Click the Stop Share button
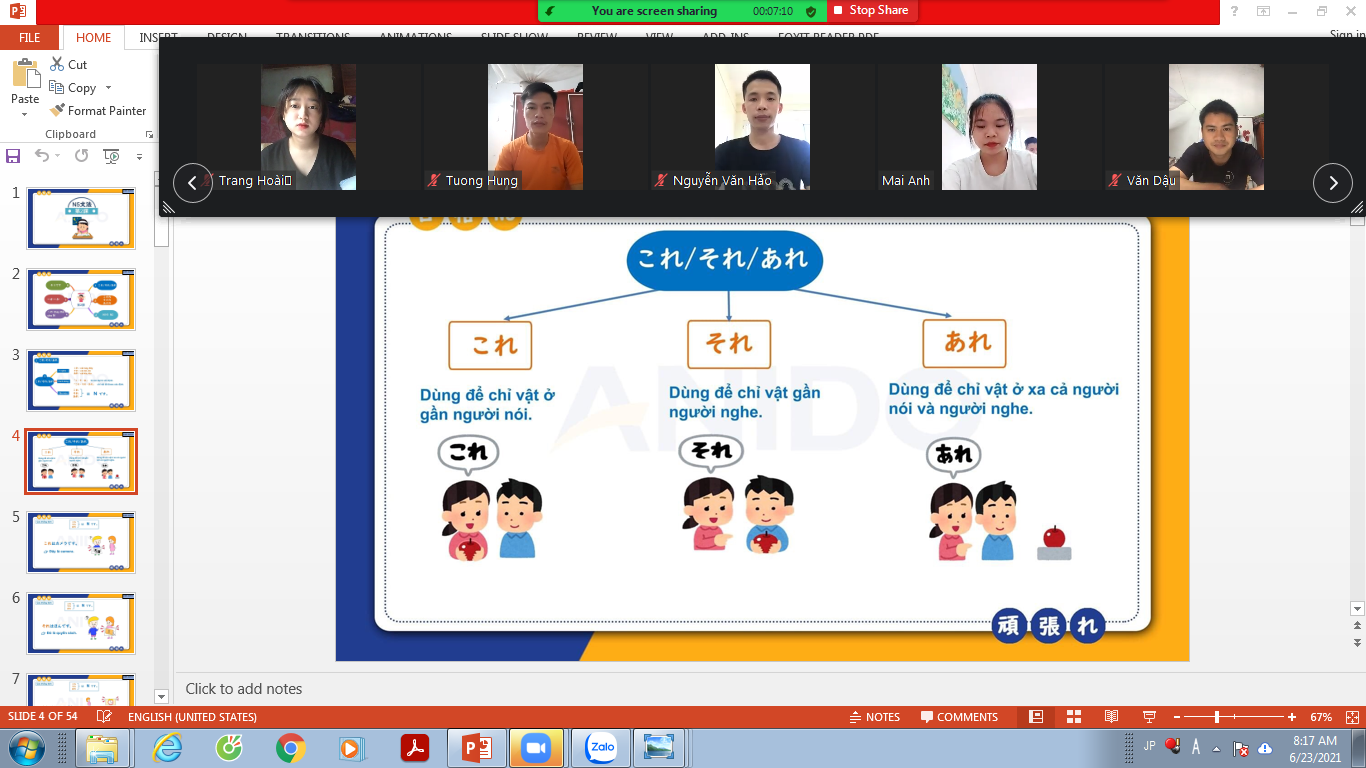The width and height of the screenshot is (1366, 768). coord(871,10)
